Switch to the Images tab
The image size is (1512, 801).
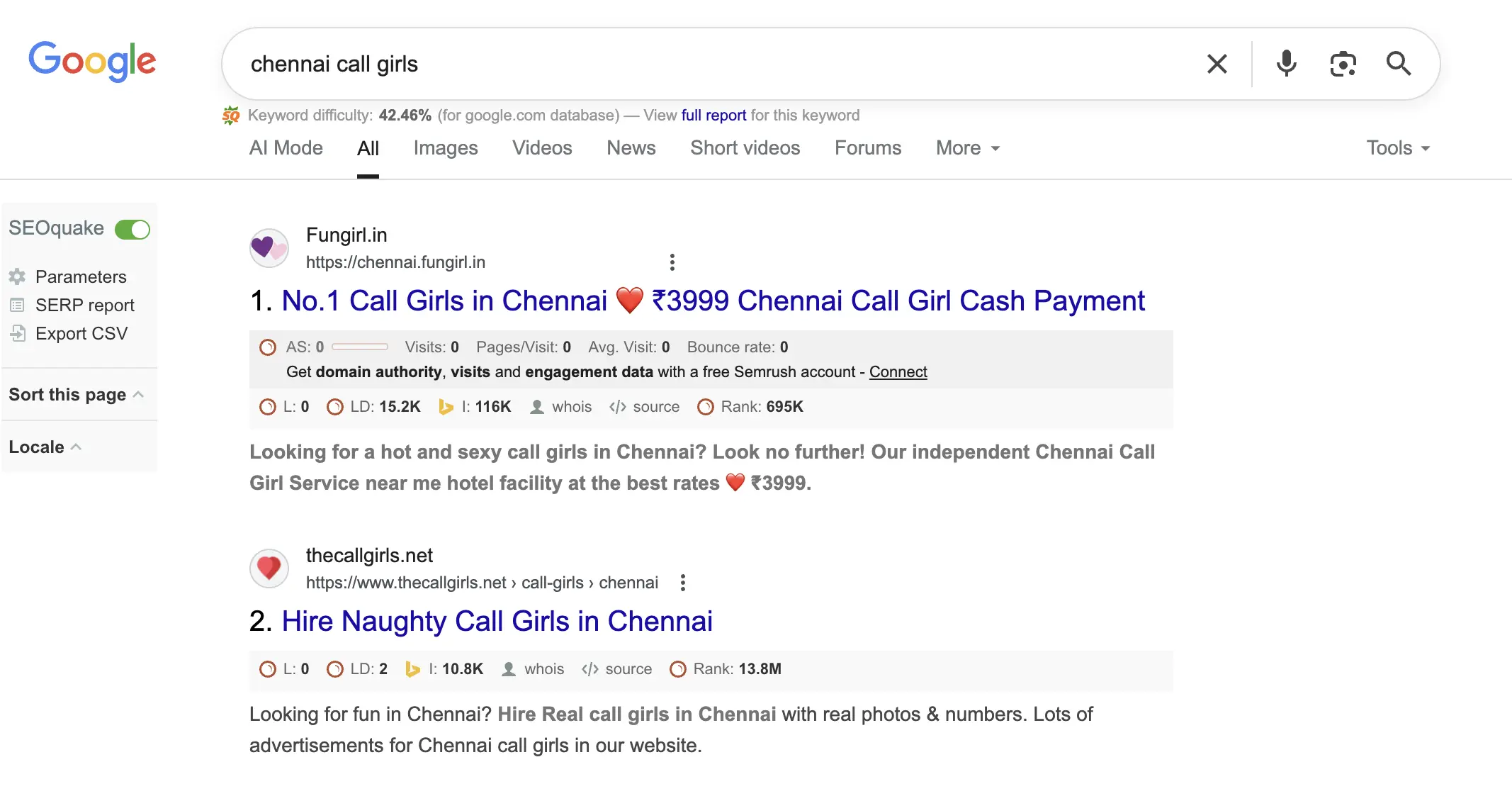click(x=446, y=148)
